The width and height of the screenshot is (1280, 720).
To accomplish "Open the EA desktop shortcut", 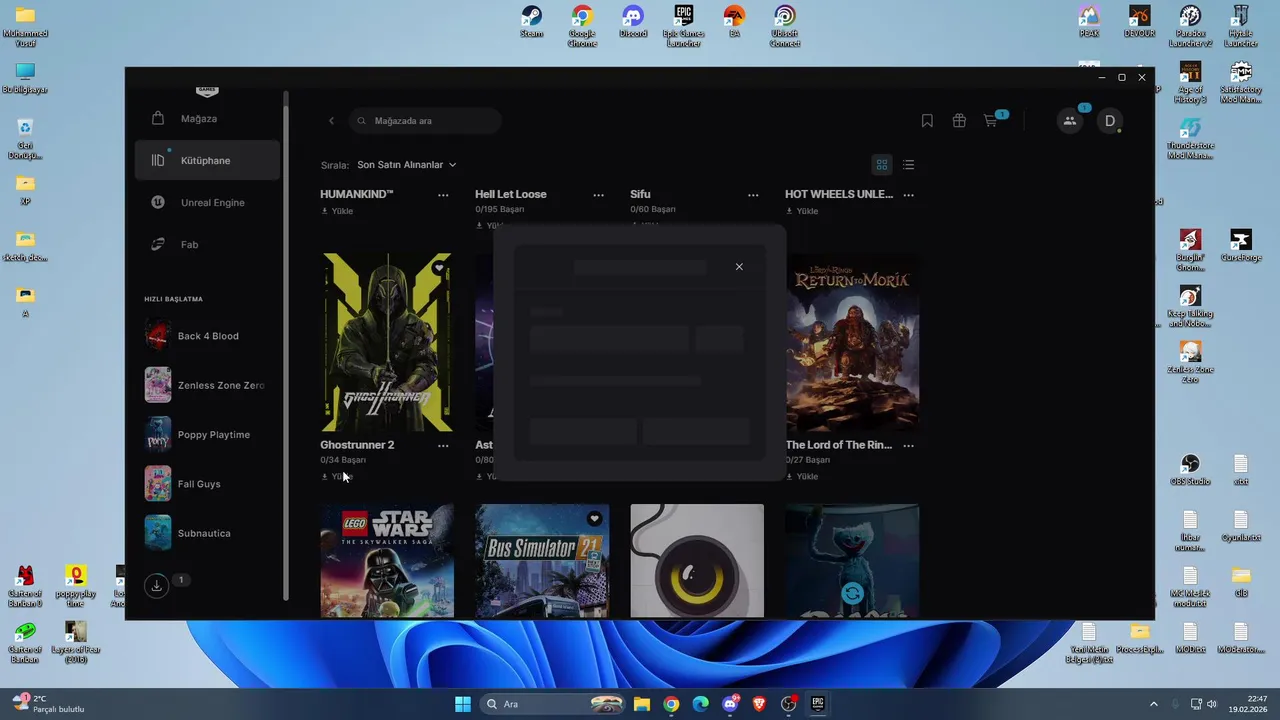I will click(734, 24).
